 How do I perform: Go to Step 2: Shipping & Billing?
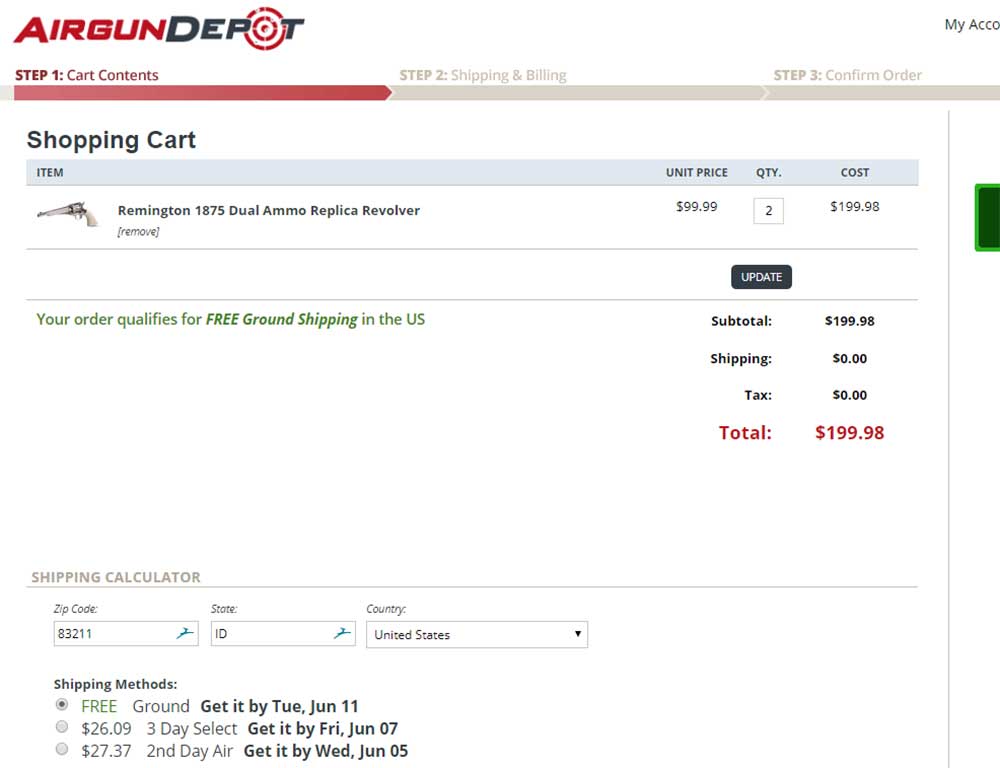coord(483,75)
